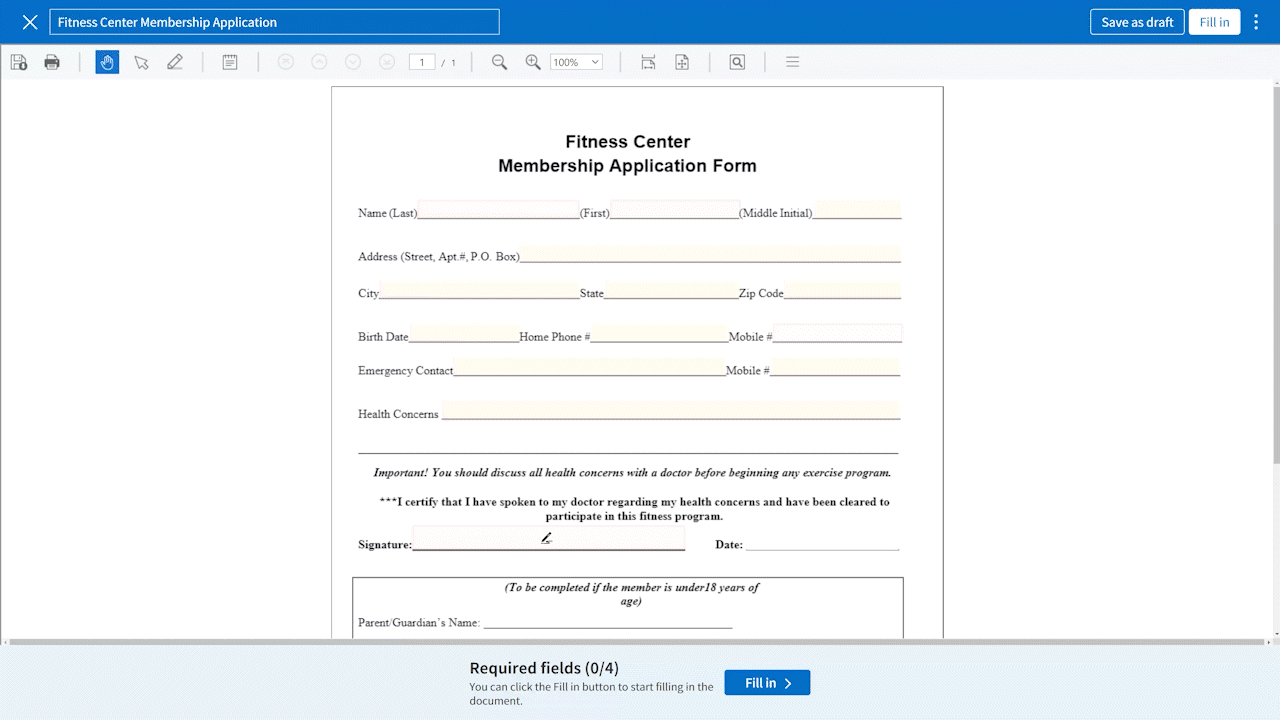The height and width of the screenshot is (720, 1280).
Task: Open the document search tool
Action: (x=737, y=62)
